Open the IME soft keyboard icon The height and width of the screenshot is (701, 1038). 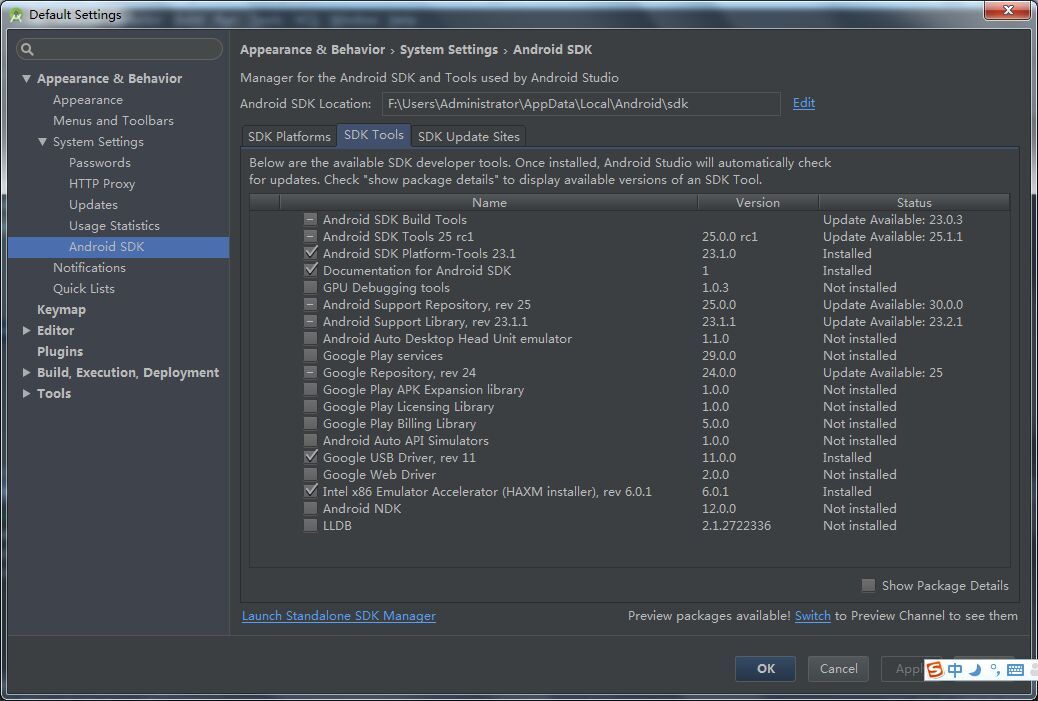[x=1015, y=670]
